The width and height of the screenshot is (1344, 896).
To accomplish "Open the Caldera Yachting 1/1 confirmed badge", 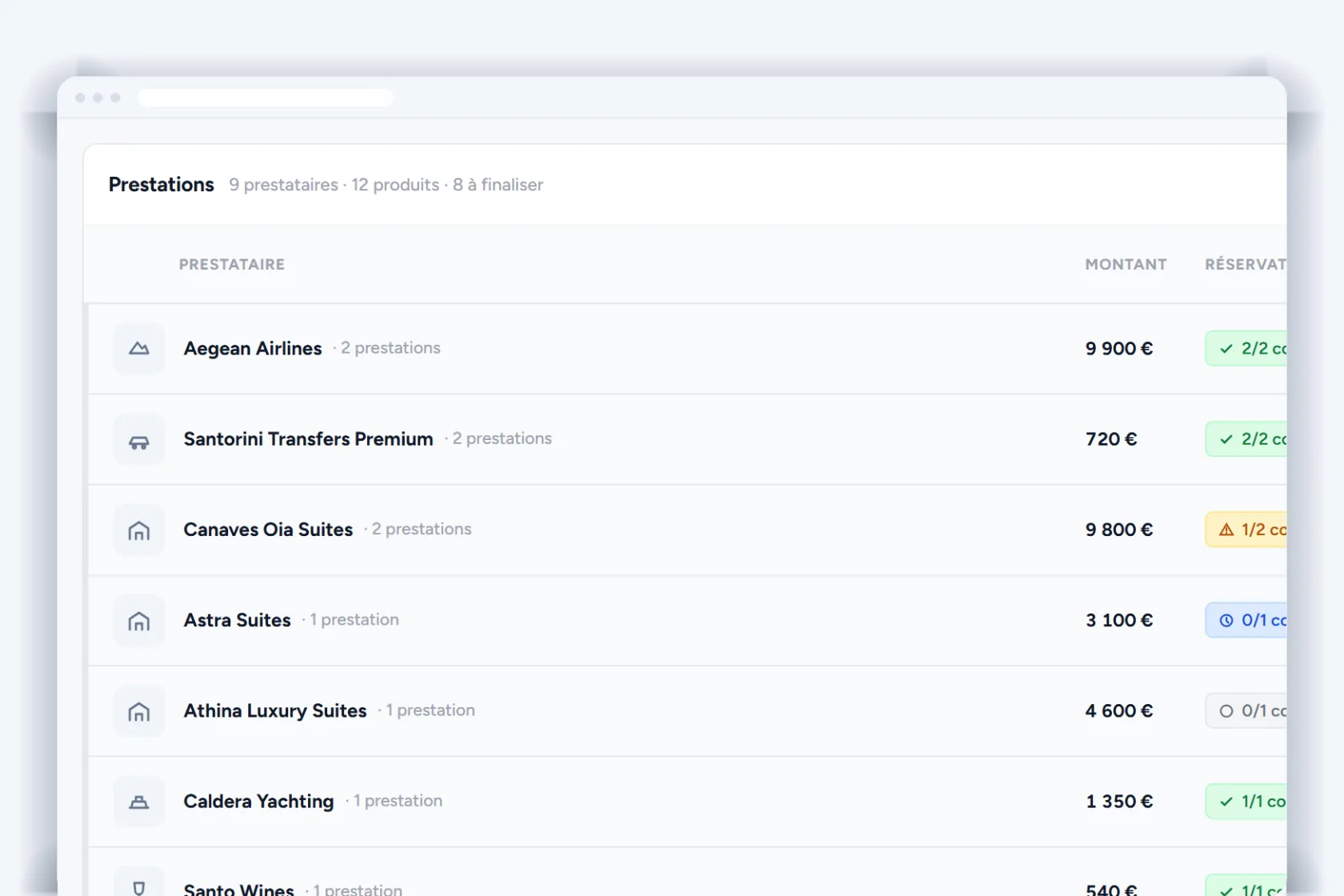I will coord(1246,802).
